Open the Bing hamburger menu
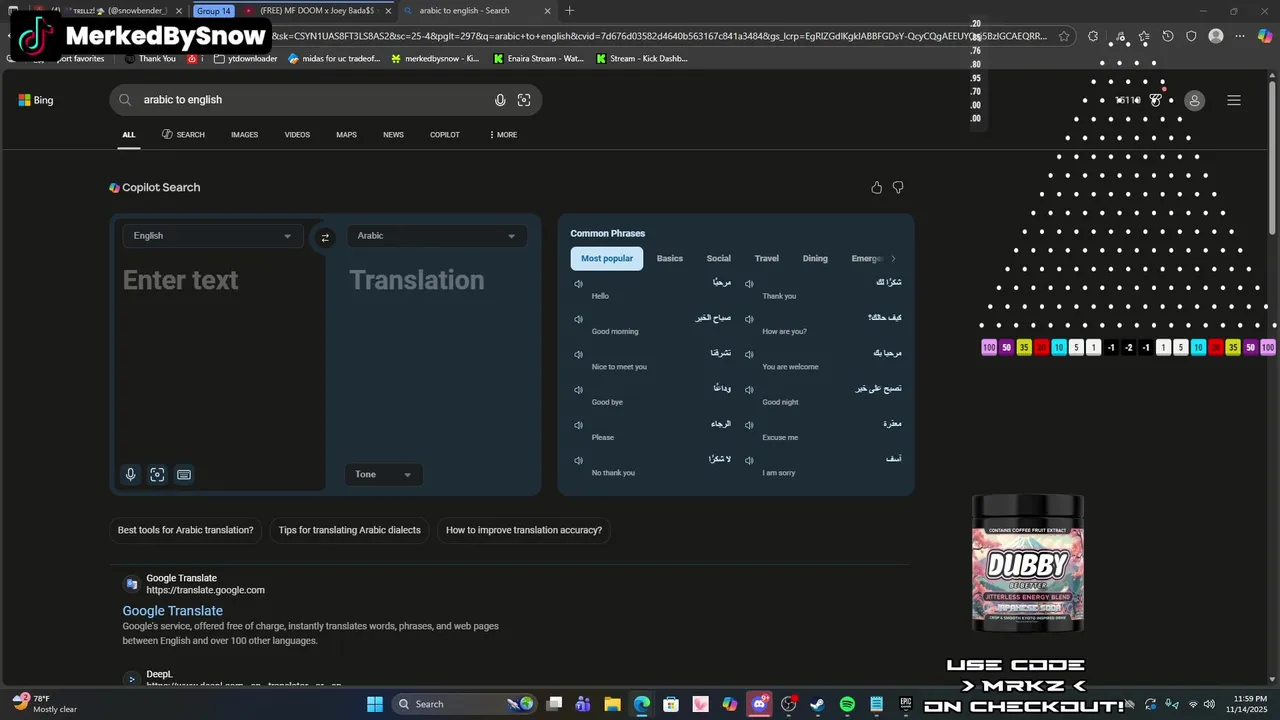The height and width of the screenshot is (720, 1280). [x=1234, y=100]
